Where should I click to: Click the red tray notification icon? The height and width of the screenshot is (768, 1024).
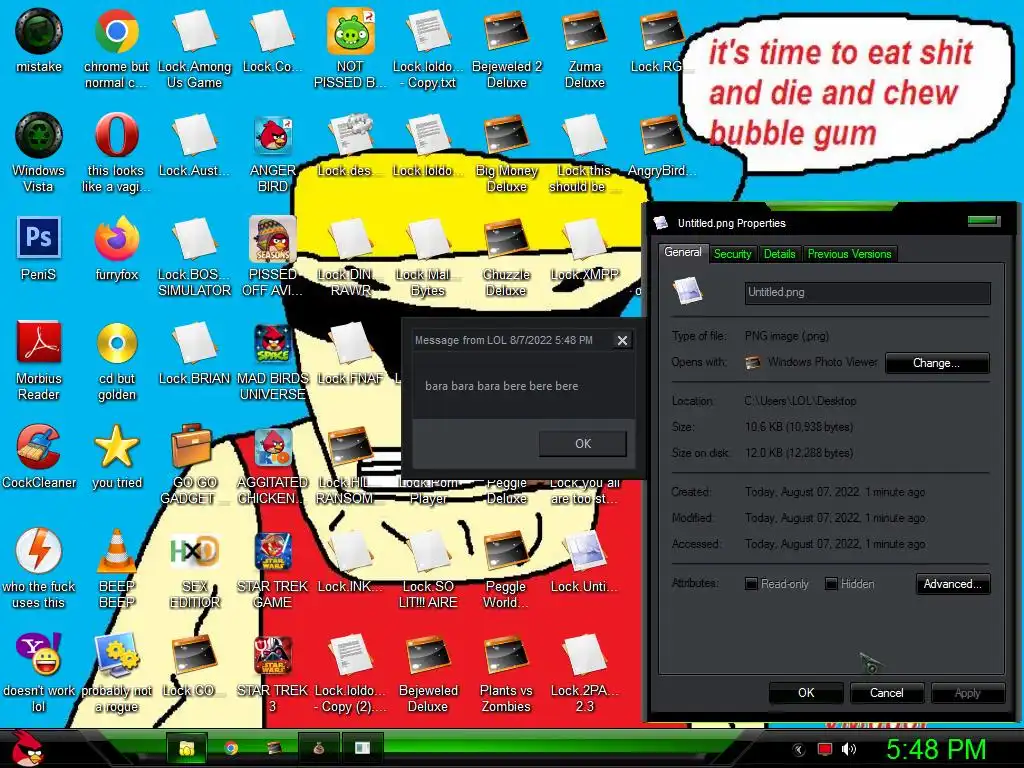[825, 749]
